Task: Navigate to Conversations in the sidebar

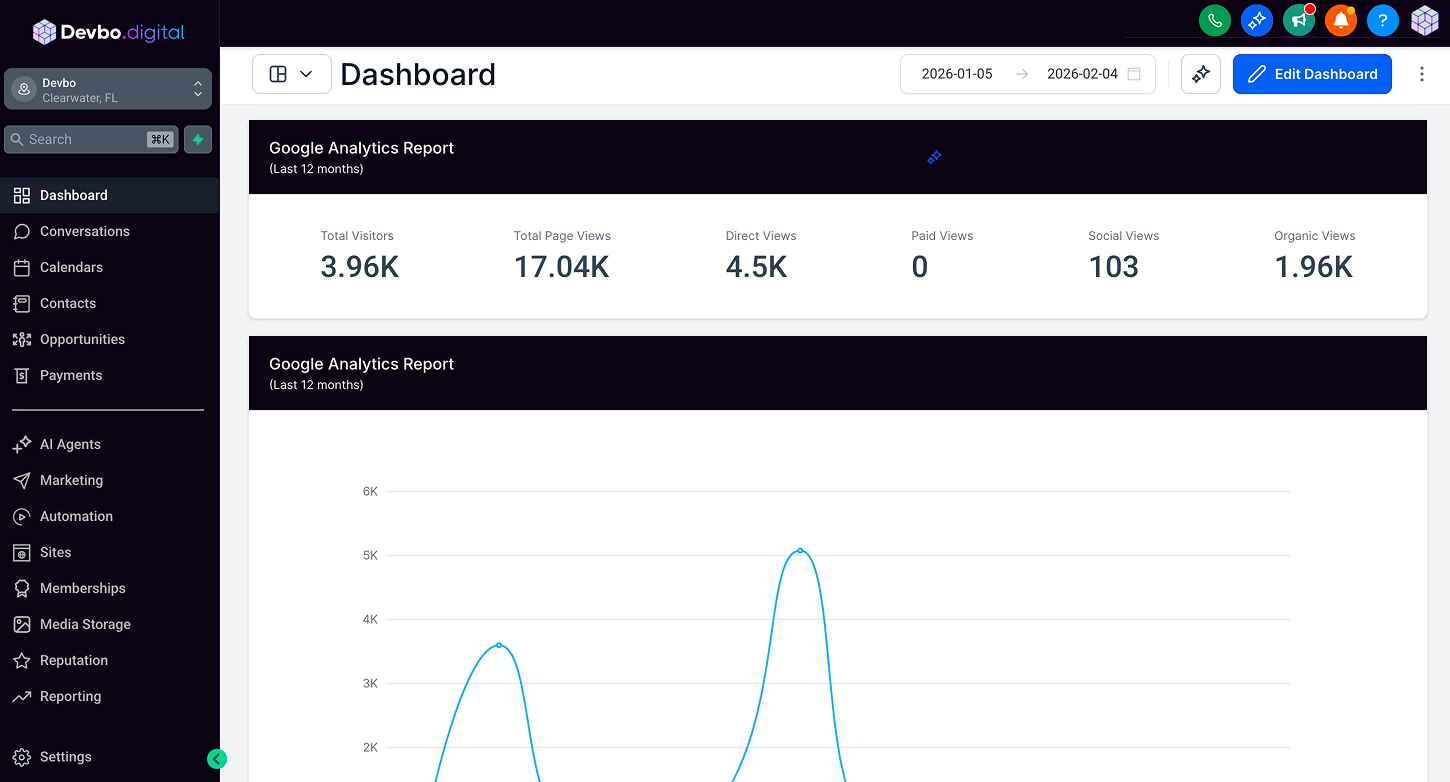Action: pyautogui.click(x=84, y=231)
